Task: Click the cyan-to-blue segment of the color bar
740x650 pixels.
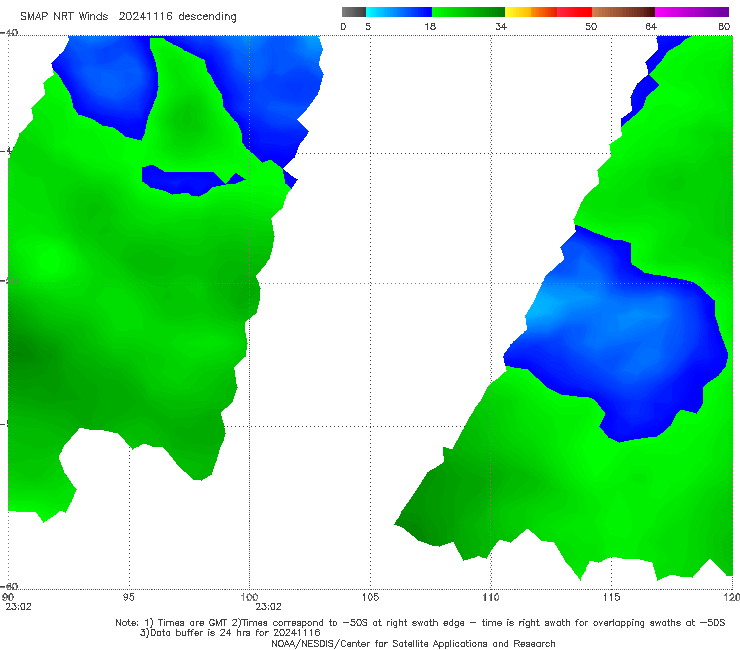Action: pos(399,12)
